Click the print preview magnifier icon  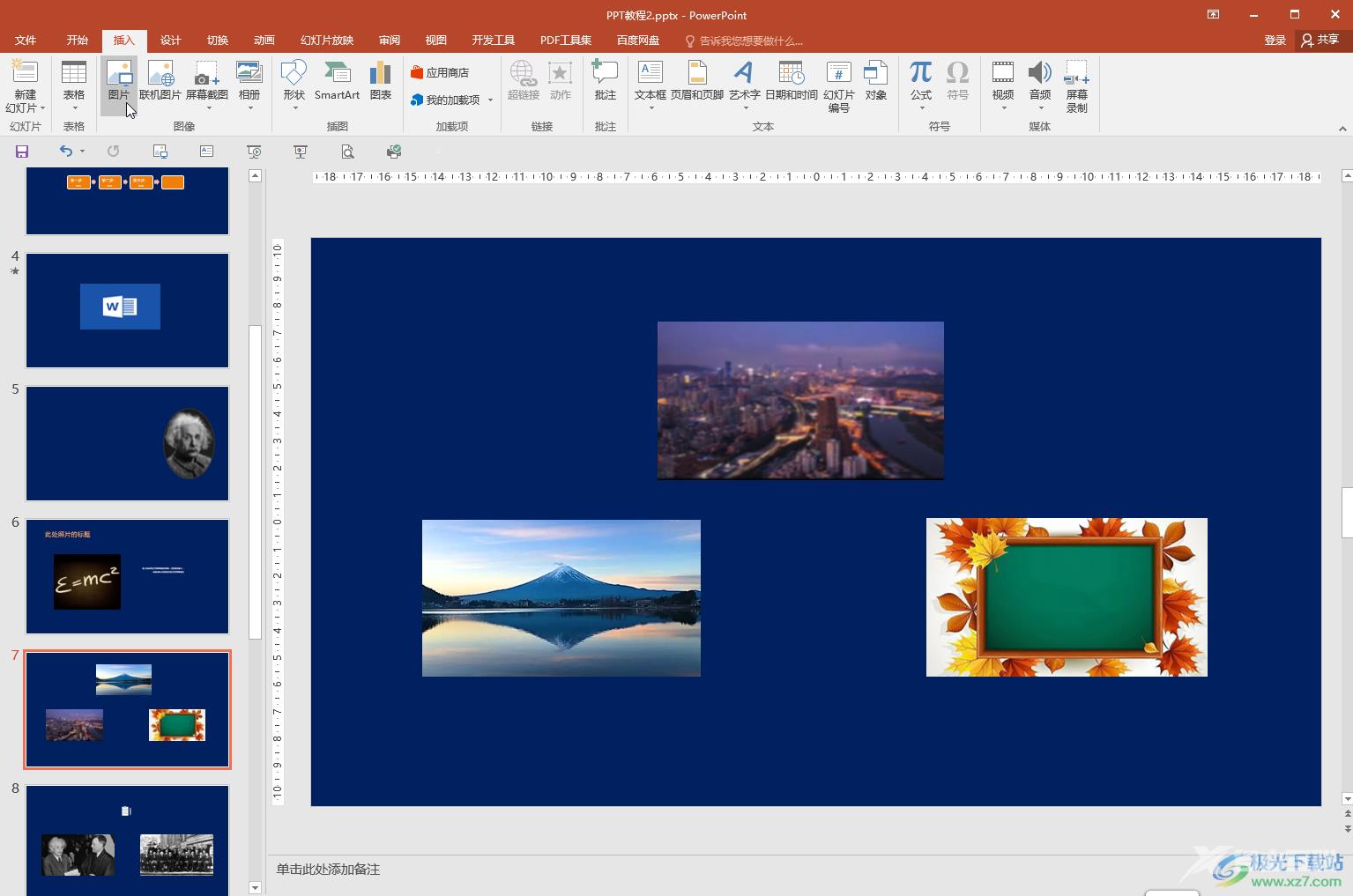tap(347, 152)
